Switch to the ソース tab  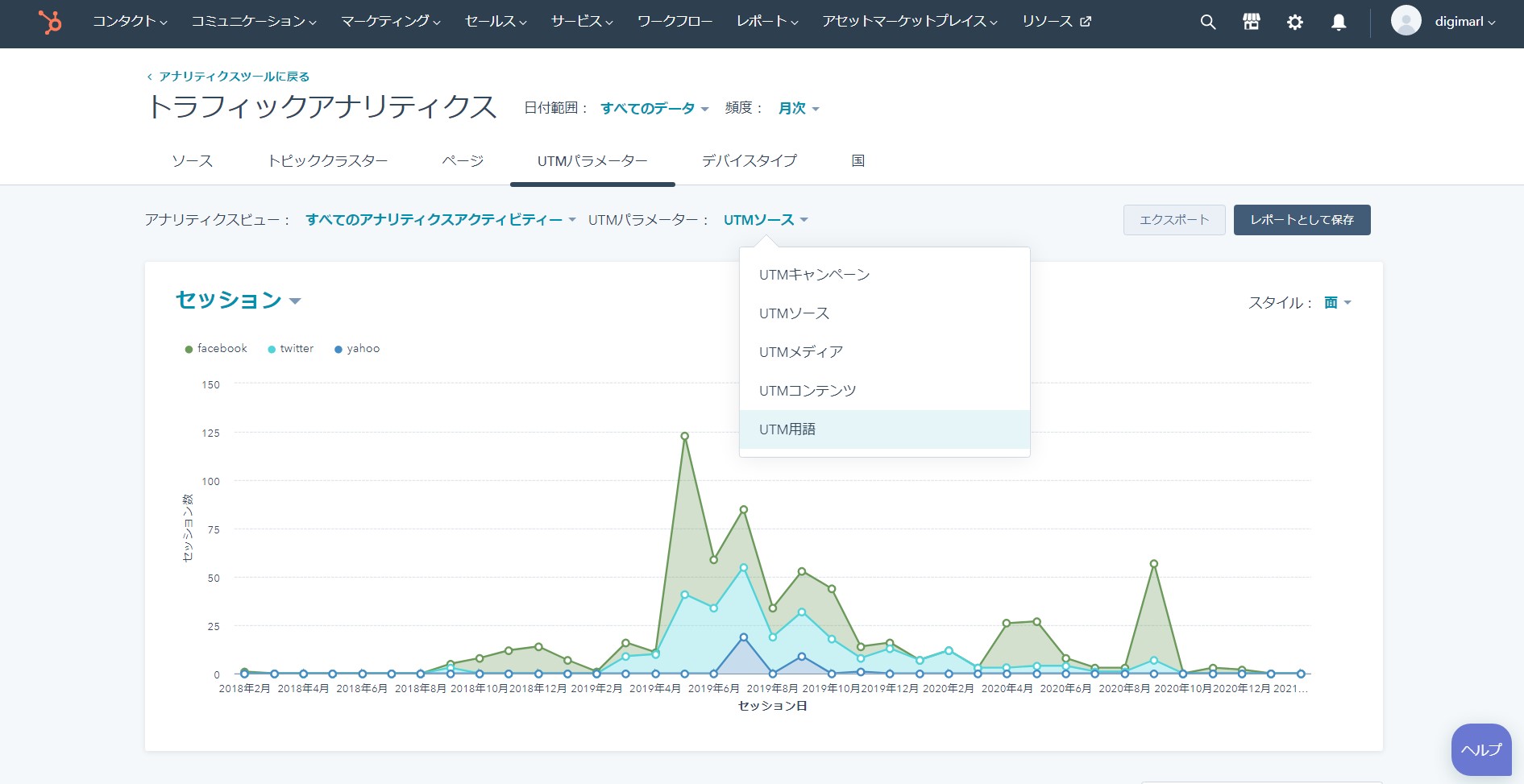(x=192, y=161)
